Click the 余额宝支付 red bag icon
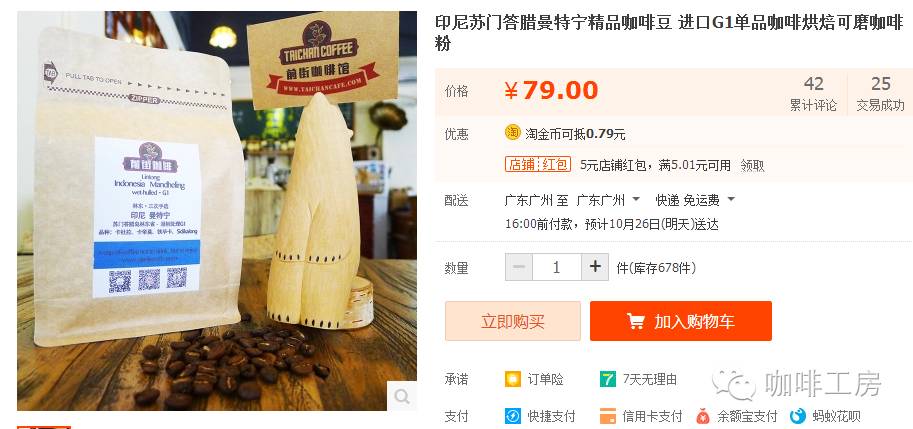The image size is (913, 429). [703, 416]
